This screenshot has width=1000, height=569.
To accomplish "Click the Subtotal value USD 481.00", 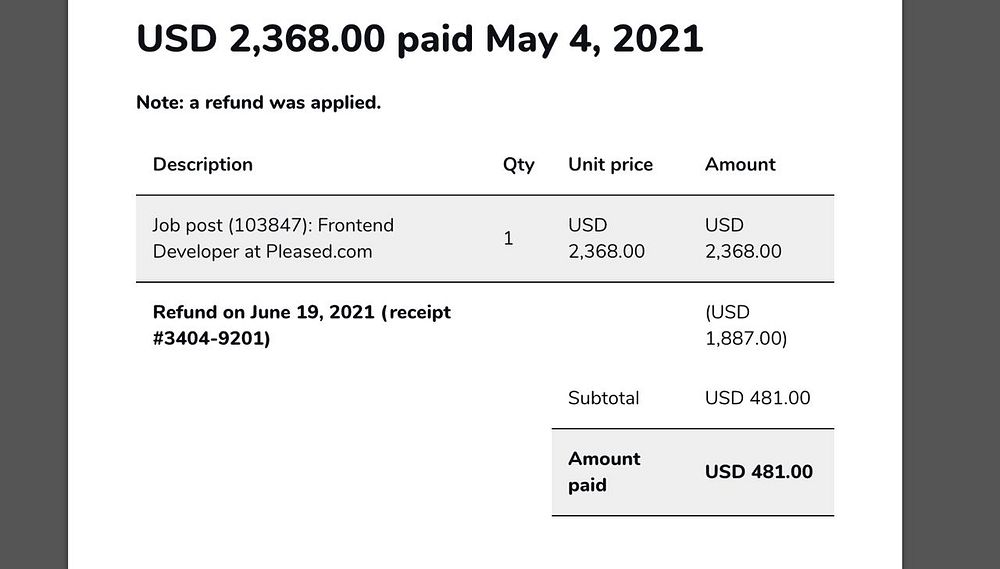I will coord(757,398).
